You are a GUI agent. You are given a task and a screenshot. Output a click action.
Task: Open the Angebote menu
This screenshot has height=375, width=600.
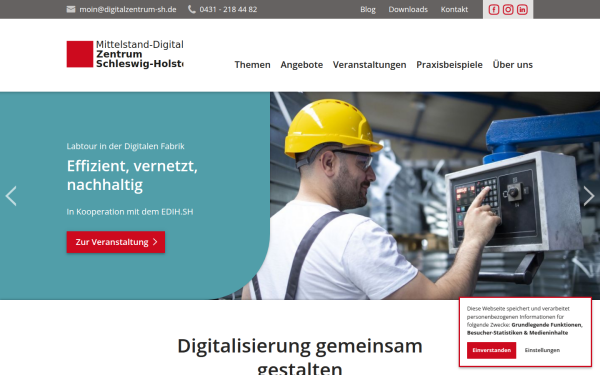(x=302, y=65)
